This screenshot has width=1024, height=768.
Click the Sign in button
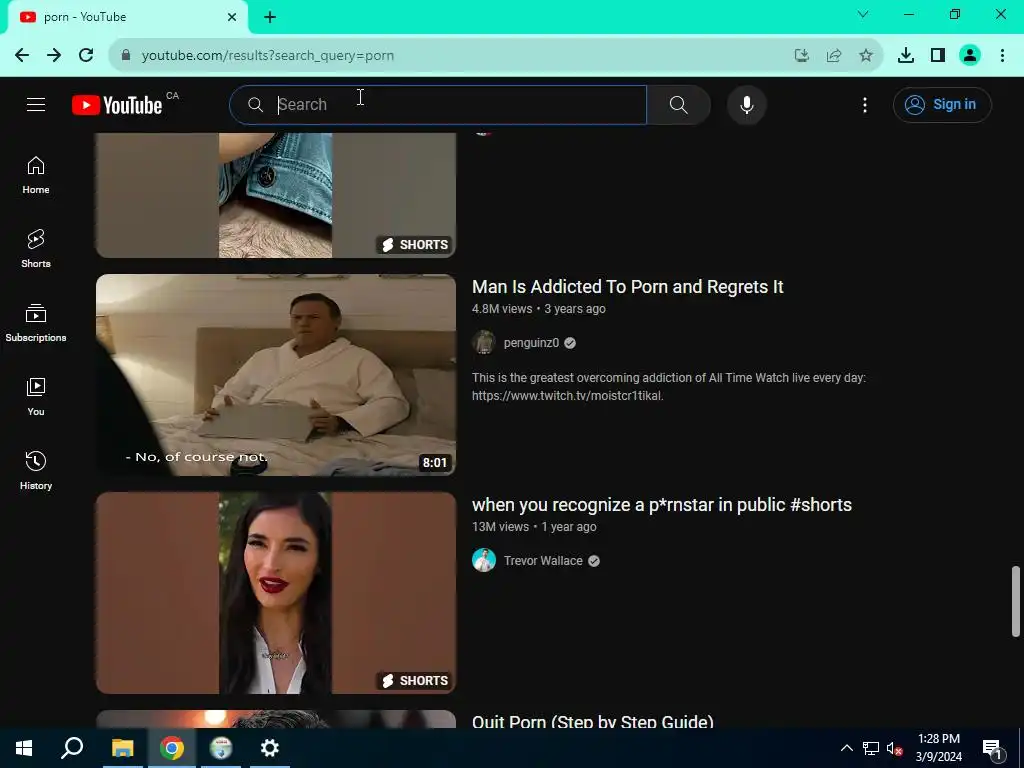tap(942, 104)
